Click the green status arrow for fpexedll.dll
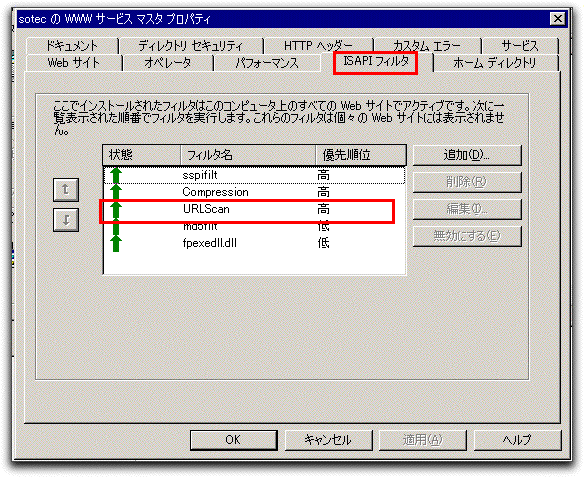The height and width of the screenshot is (477, 584). click(x=116, y=243)
